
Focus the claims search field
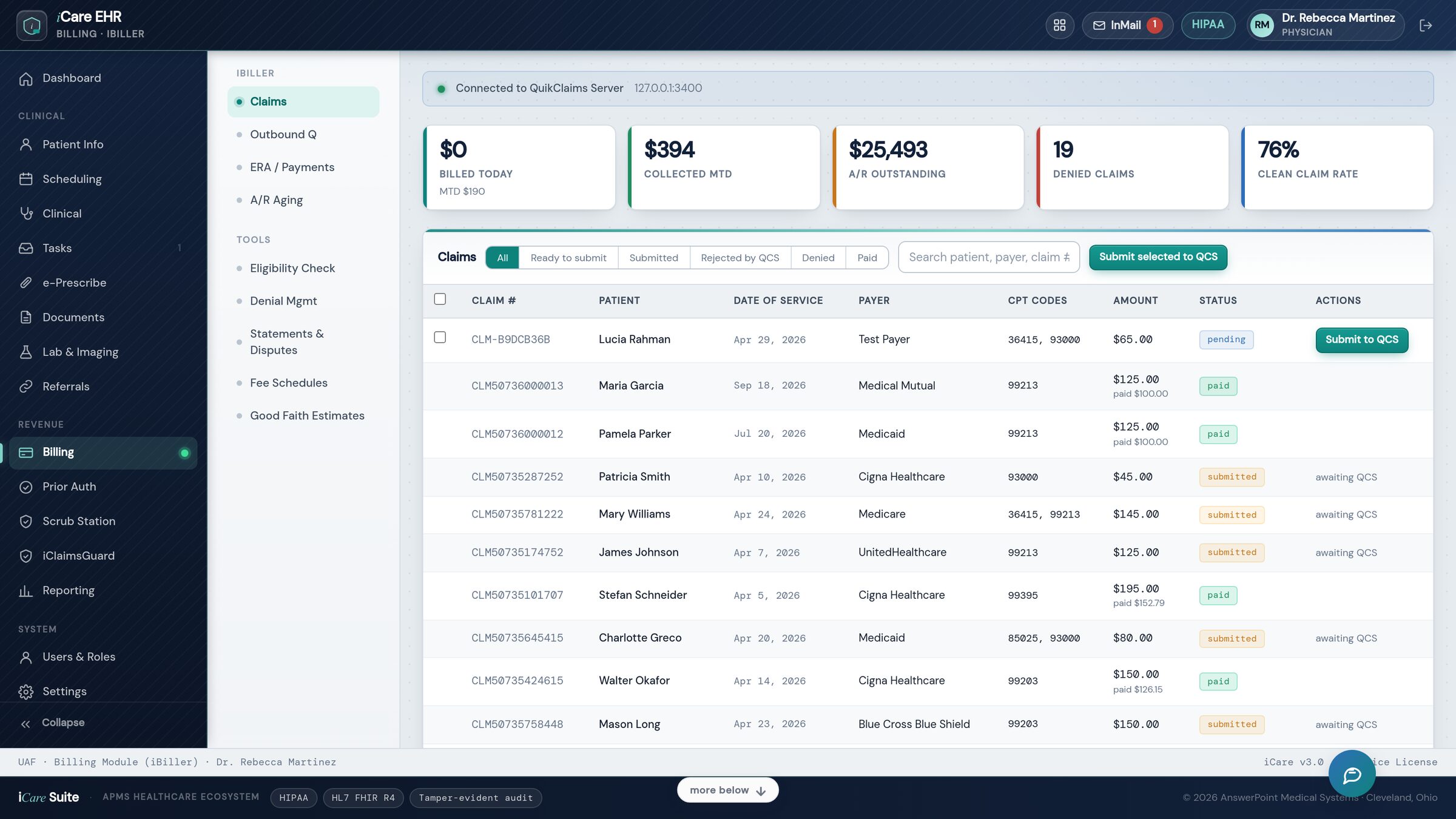pos(988,257)
